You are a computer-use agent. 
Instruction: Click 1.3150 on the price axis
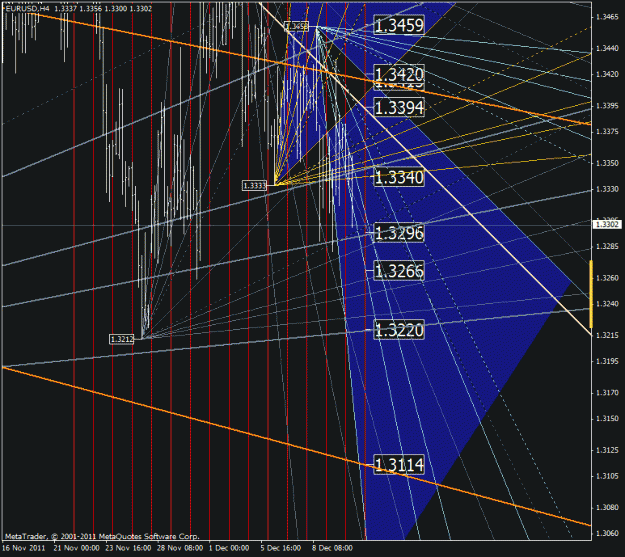(607, 419)
